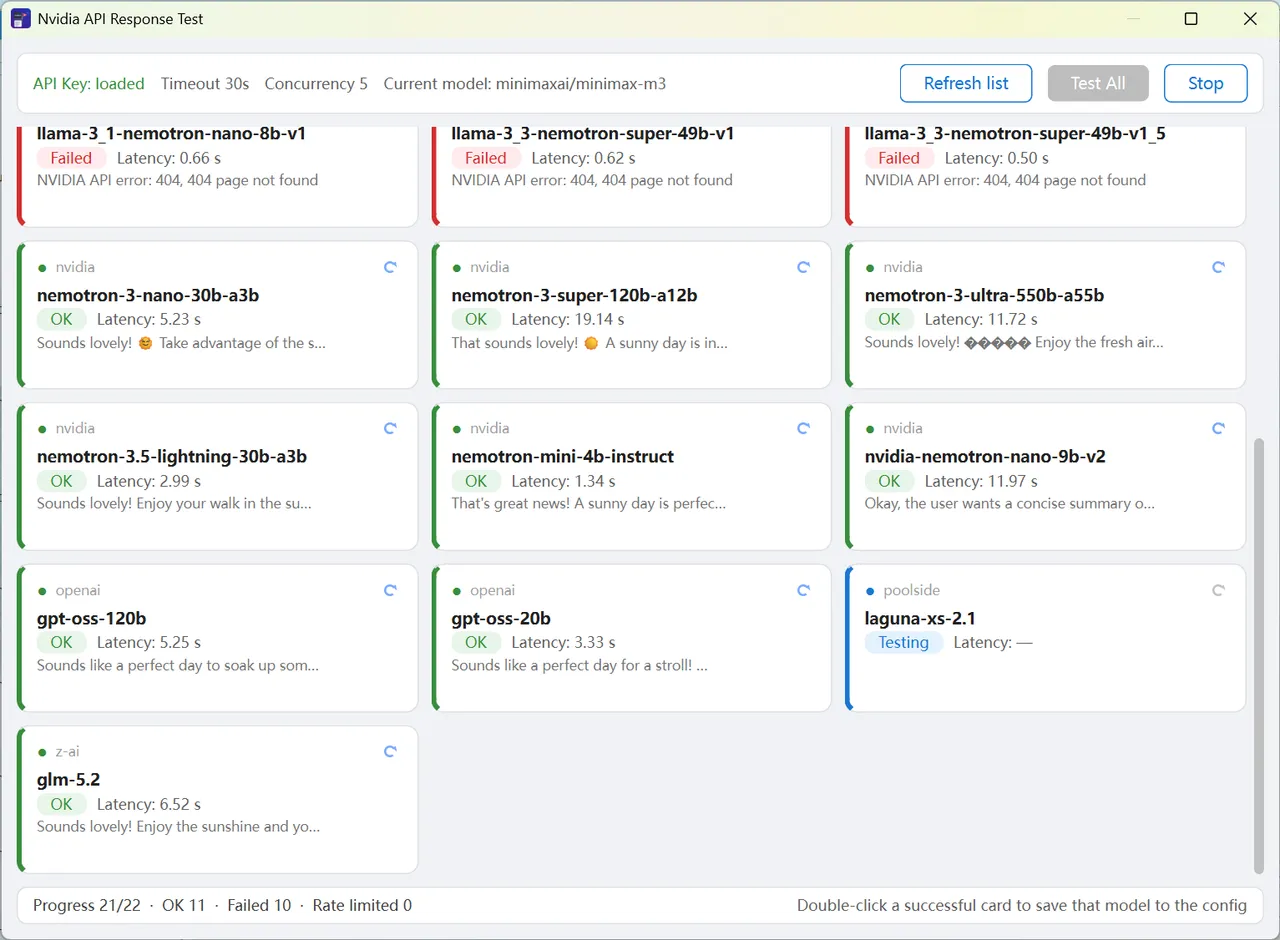Click the Testing badge on laguna-xs-2.1
This screenshot has width=1280, height=940.
(x=904, y=642)
